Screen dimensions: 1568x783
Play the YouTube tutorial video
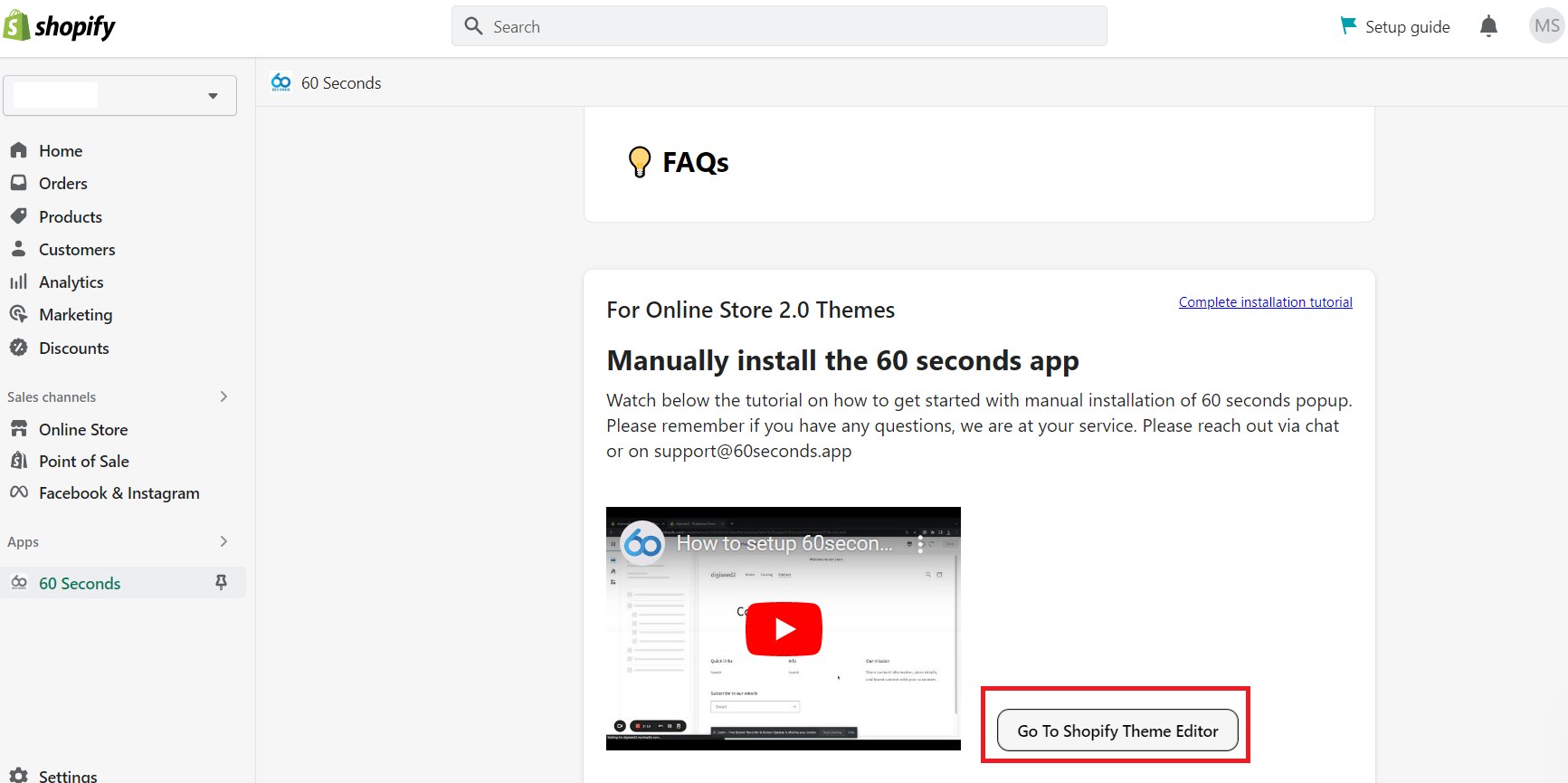pyautogui.click(x=784, y=628)
